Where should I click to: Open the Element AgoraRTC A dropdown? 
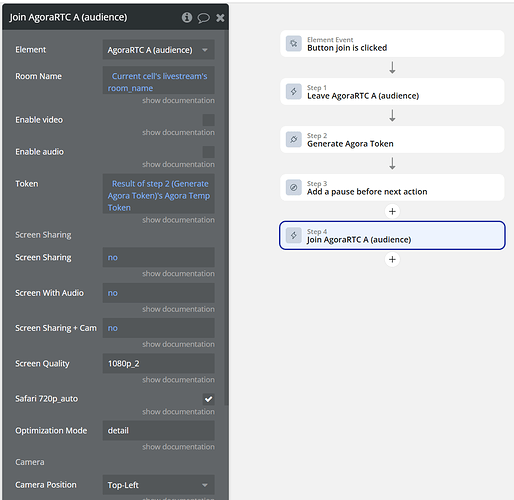tap(159, 50)
